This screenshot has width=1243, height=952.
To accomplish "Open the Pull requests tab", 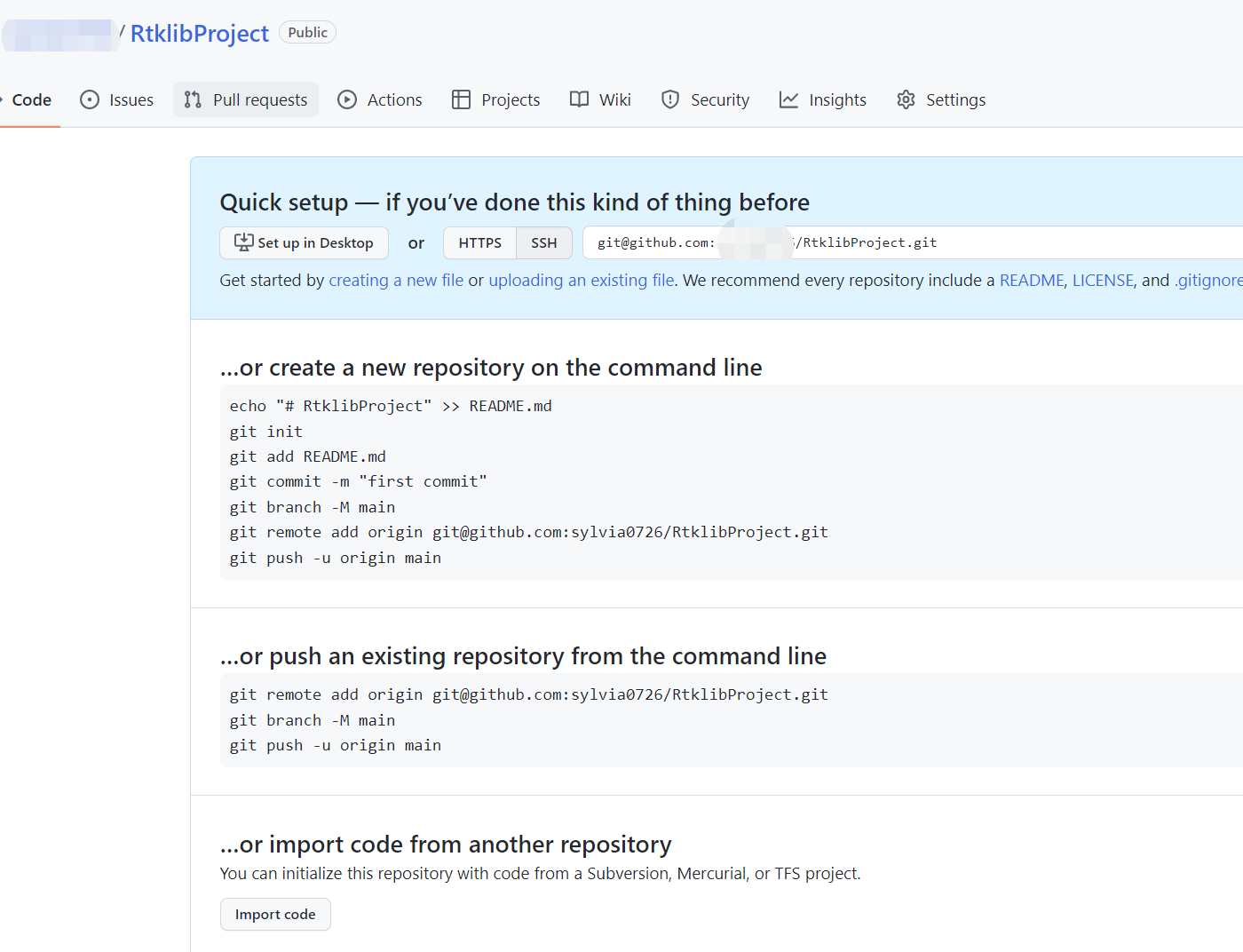I will click(246, 99).
